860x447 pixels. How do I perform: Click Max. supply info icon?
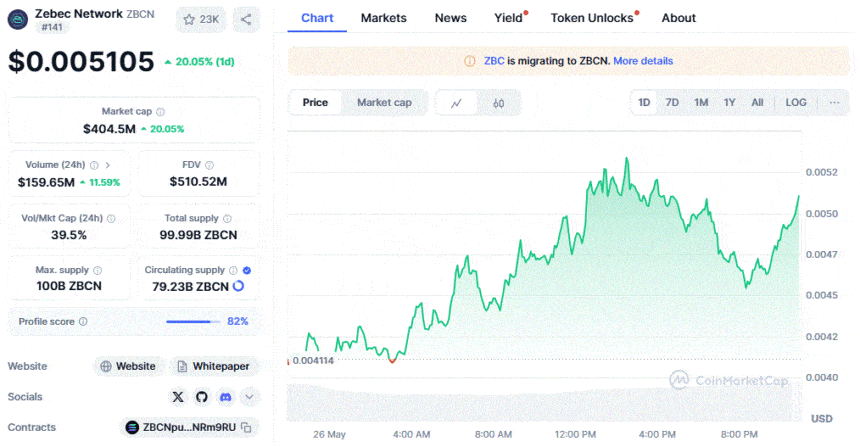coord(98,270)
